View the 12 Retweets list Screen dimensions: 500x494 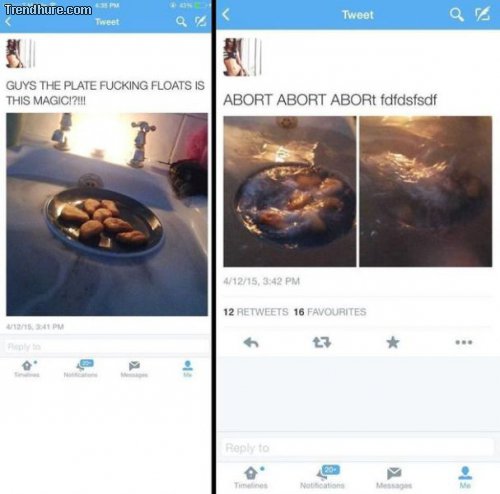(256, 312)
